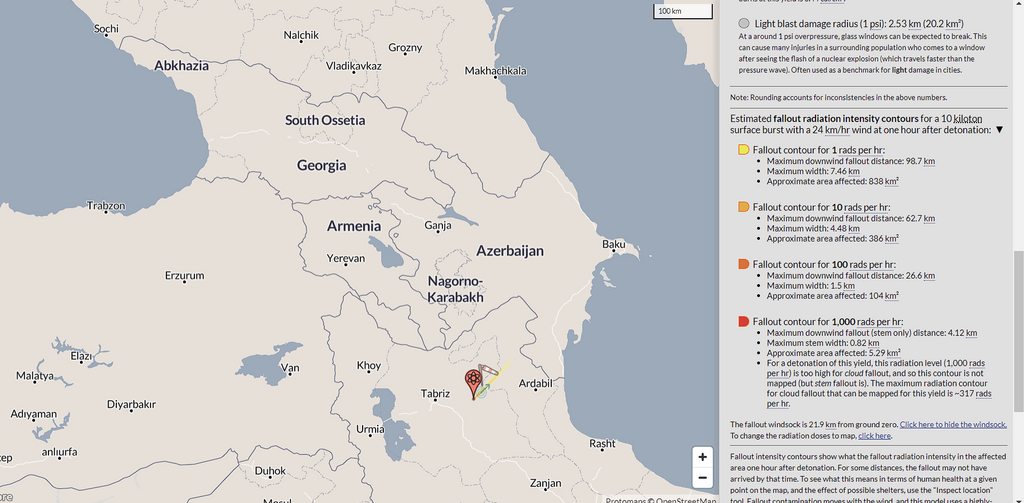This screenshot has width=1024, height=503.
Task: Click the Abkhazia label
Action: [182, 65]
